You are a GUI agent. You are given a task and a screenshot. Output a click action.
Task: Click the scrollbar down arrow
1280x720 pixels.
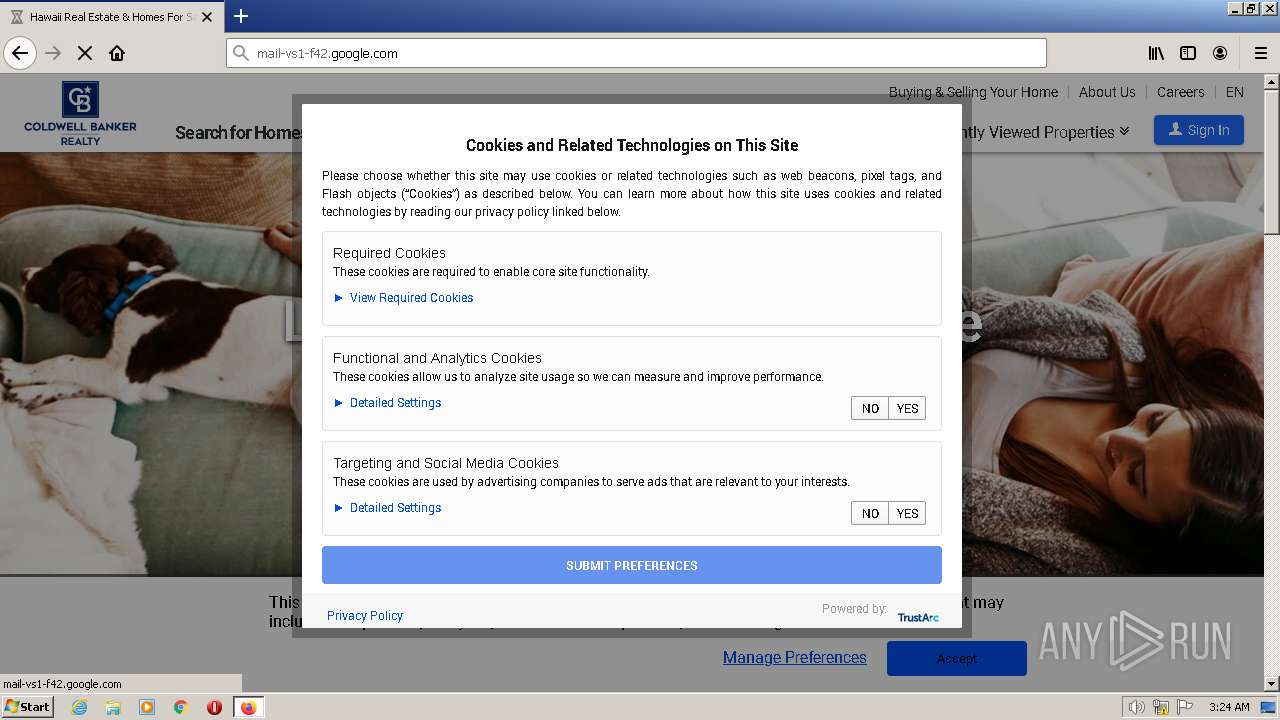pyautogui.click(x=1271, y=684)
